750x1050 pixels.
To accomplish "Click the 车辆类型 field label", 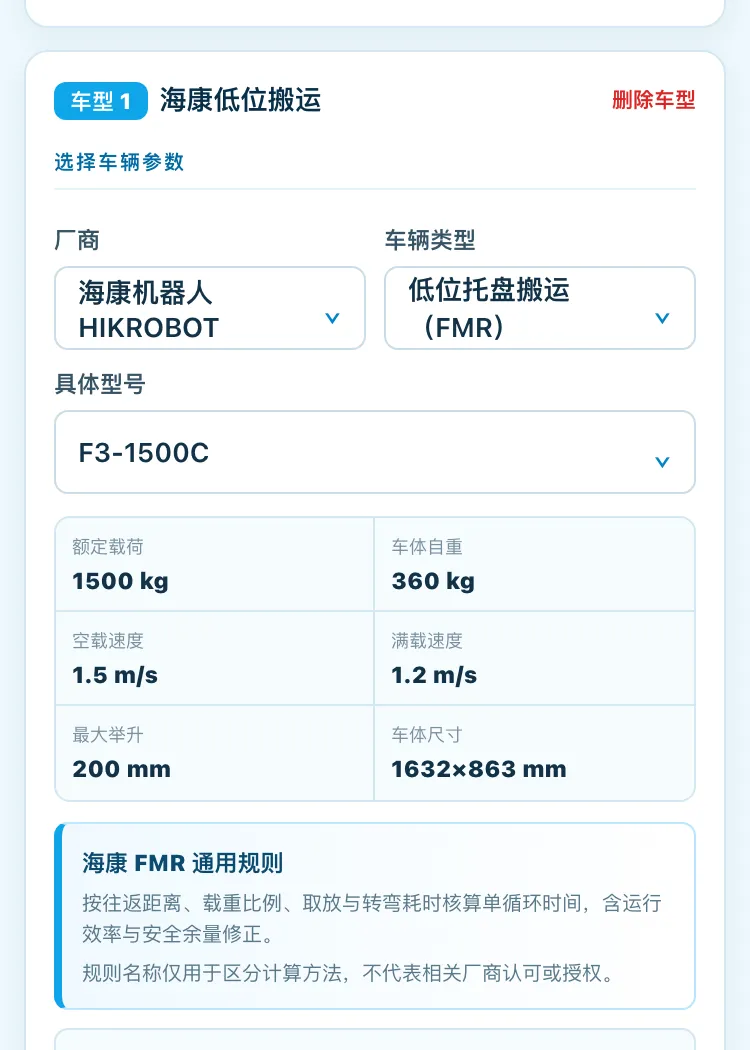I will pyautogui.click(x=430, y=240).
